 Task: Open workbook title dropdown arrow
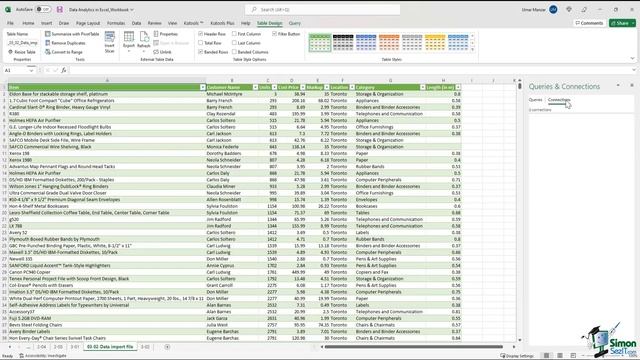pyautogui.click(x=132, y=9)
